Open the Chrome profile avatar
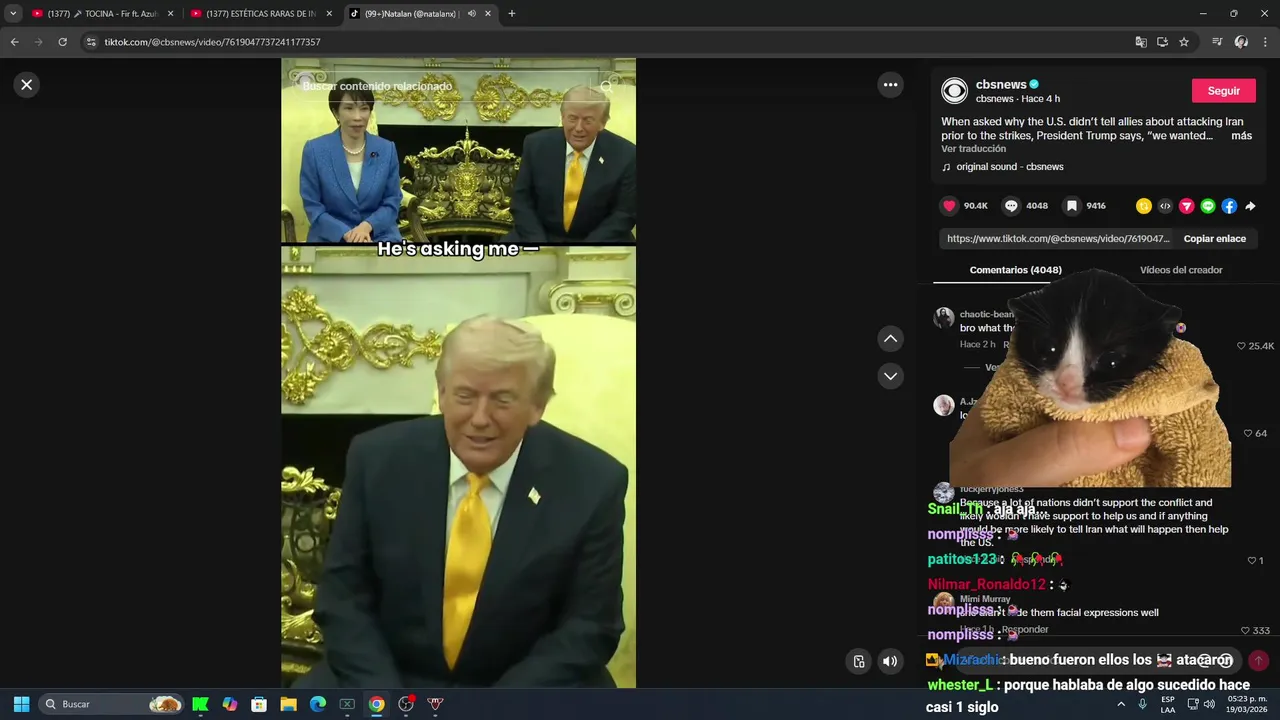This screenshot has width=1280, height=720. [1241, 42]
